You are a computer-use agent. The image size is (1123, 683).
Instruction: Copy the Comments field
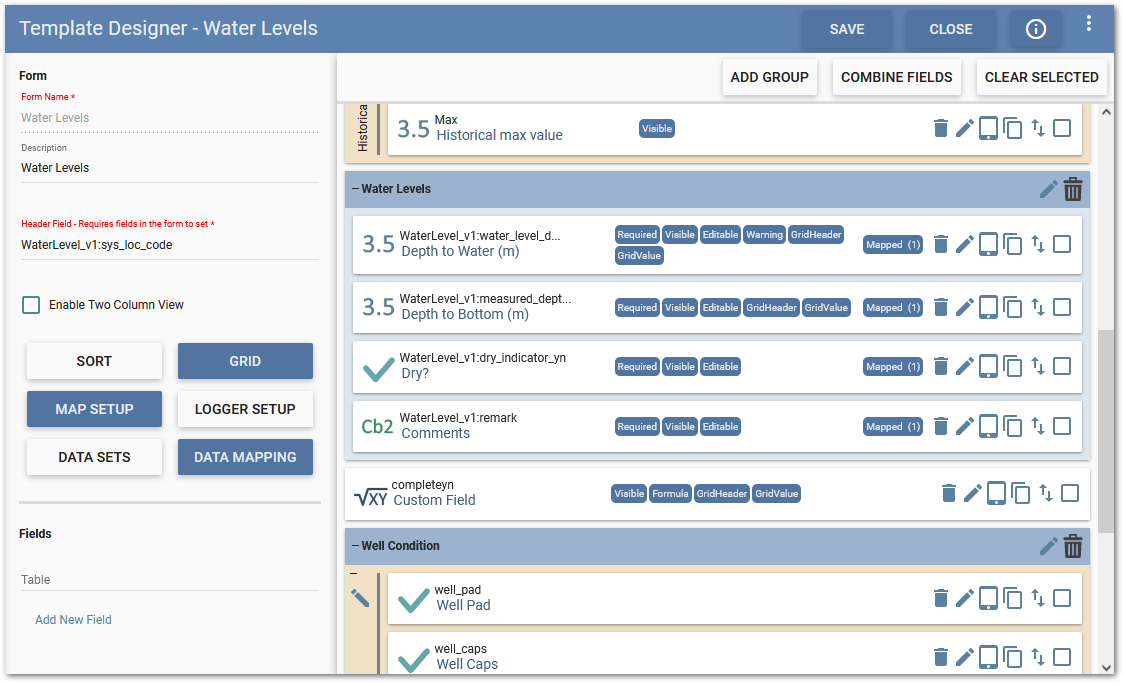click(x=1013, y=427)
